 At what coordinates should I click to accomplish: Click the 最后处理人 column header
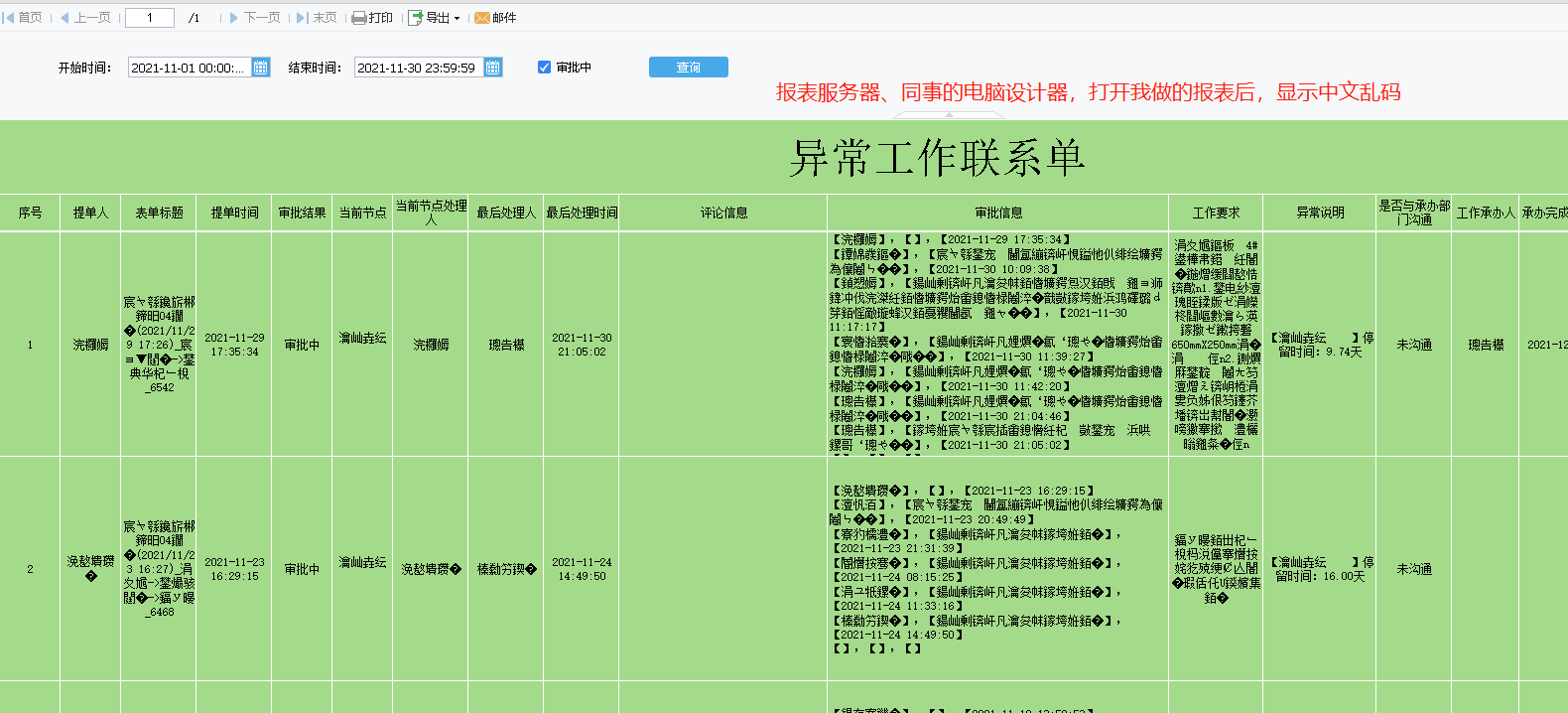(x=505, y=213)
